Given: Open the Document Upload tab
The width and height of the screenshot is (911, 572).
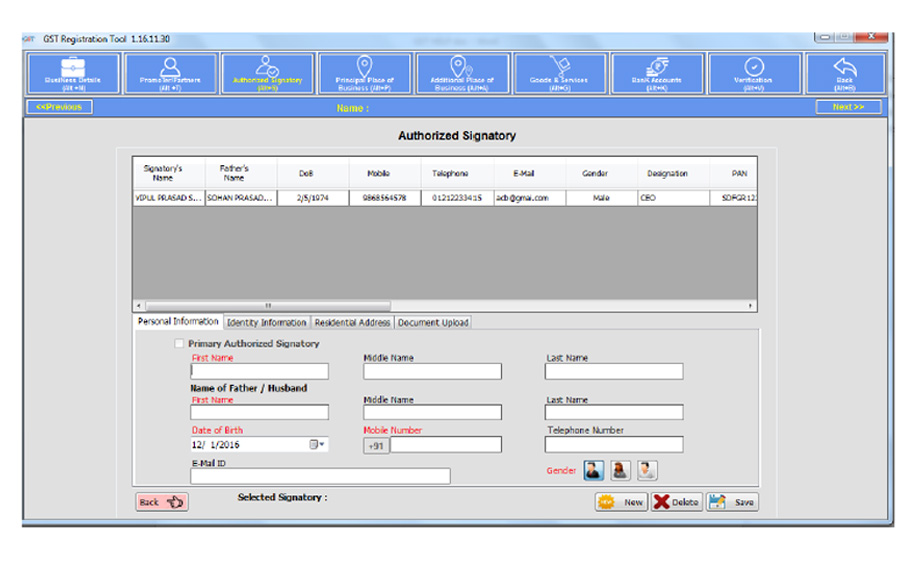Looking at the screenshot, I should (x=433, y=323).
